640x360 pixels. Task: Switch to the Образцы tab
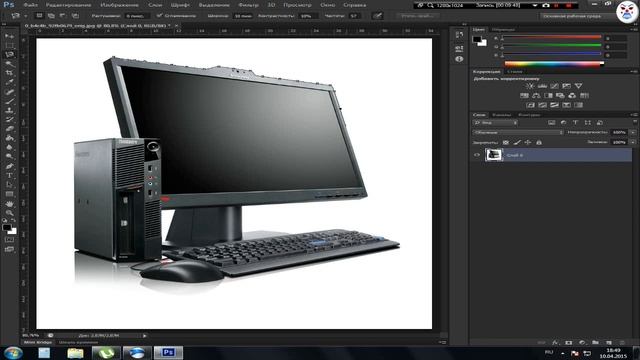click(x=503, y=29)
